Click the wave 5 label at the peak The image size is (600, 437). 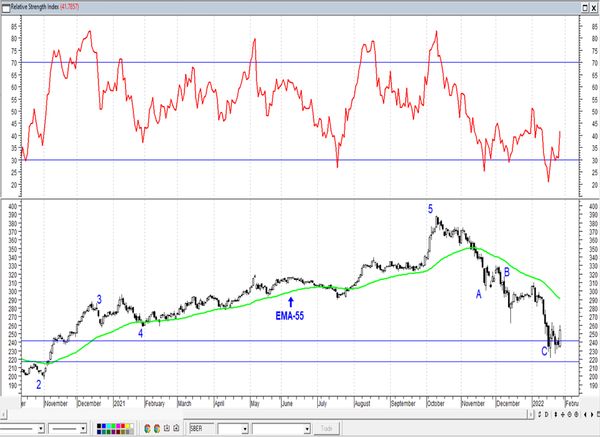pos(431,209)
